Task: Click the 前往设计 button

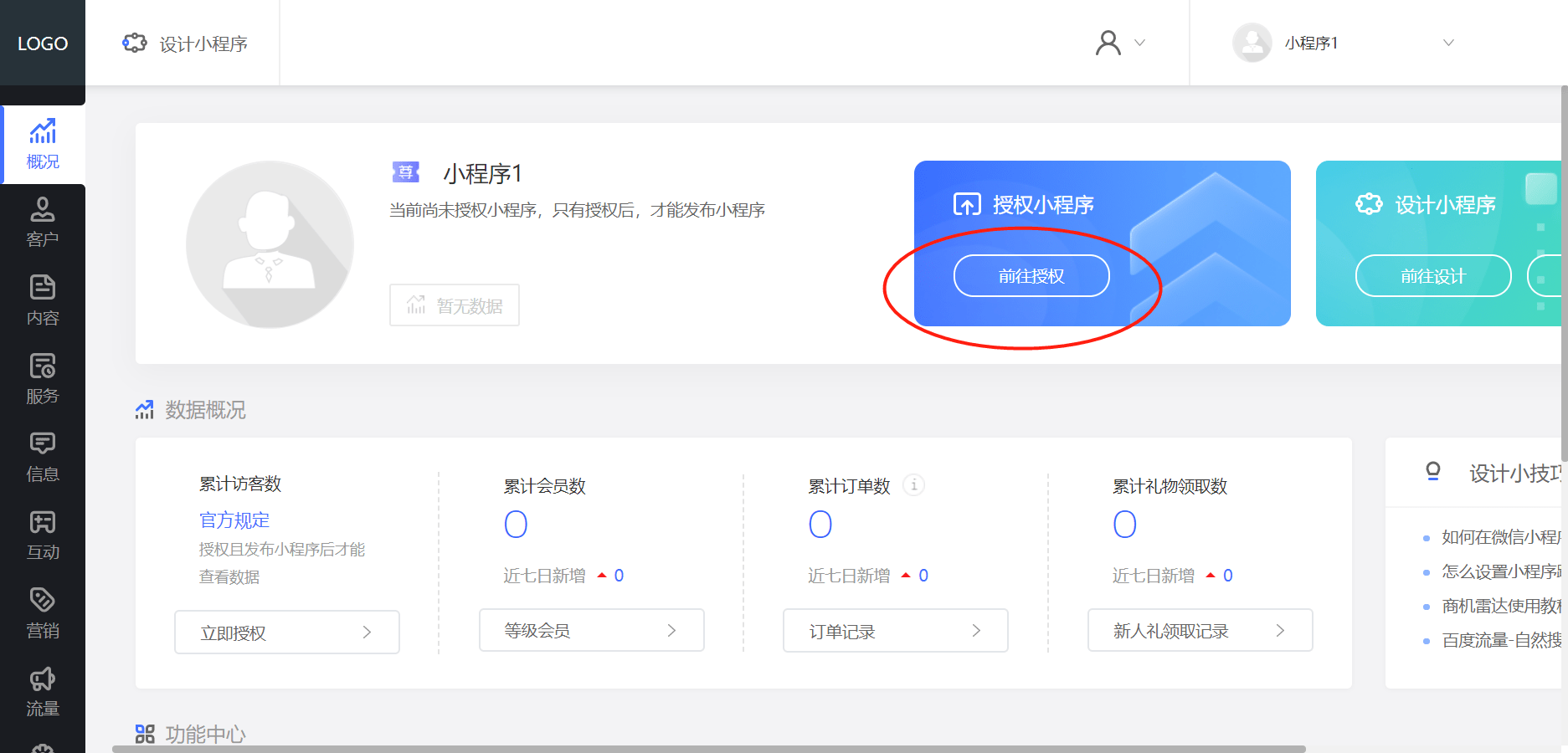Action: point(1433,275)
